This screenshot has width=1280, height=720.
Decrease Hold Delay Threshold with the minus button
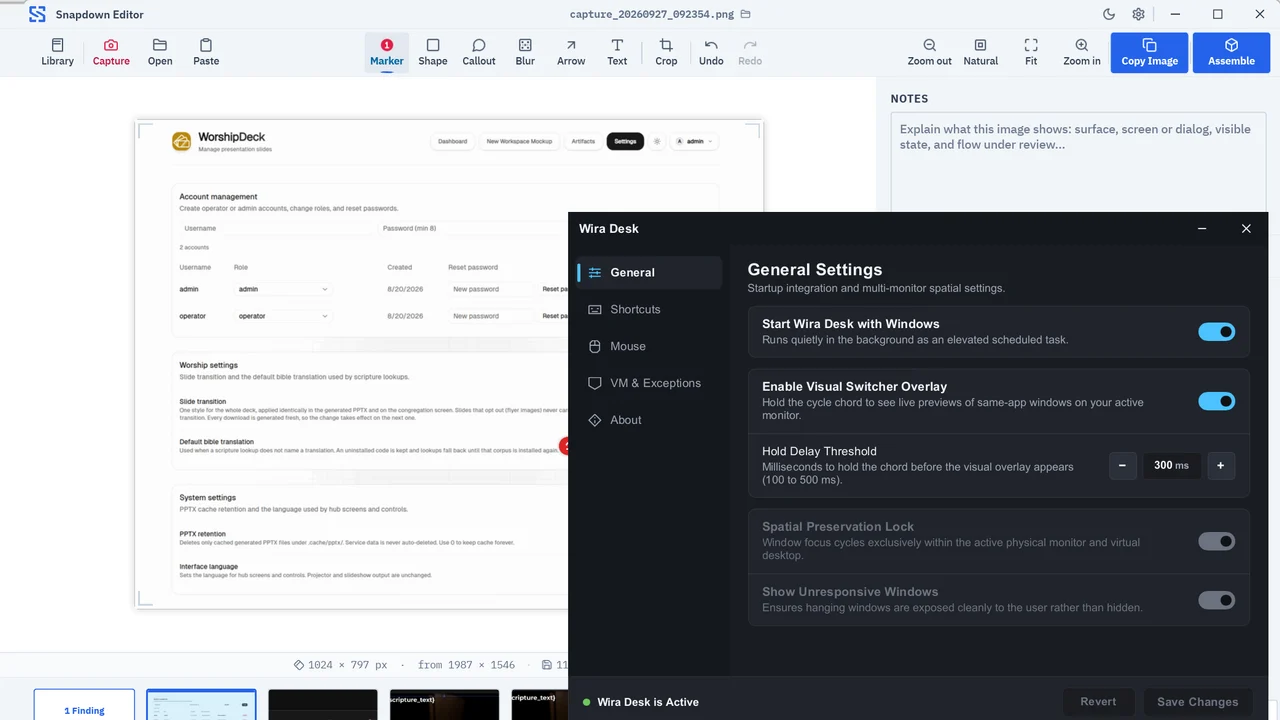click(1122, 465)
